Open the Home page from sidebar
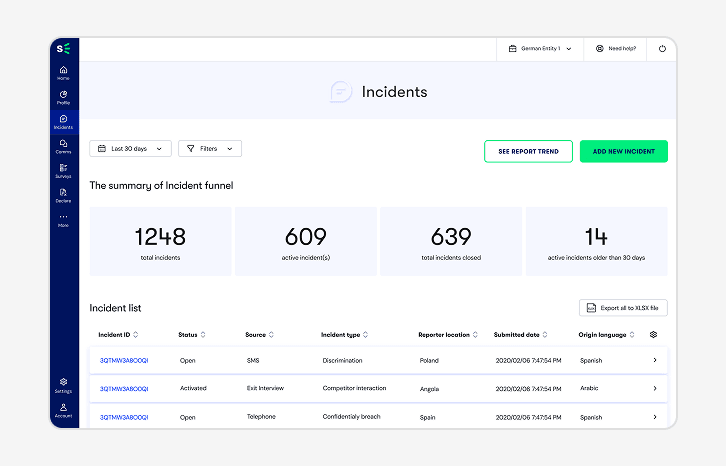726x466 pixels. 63,72
